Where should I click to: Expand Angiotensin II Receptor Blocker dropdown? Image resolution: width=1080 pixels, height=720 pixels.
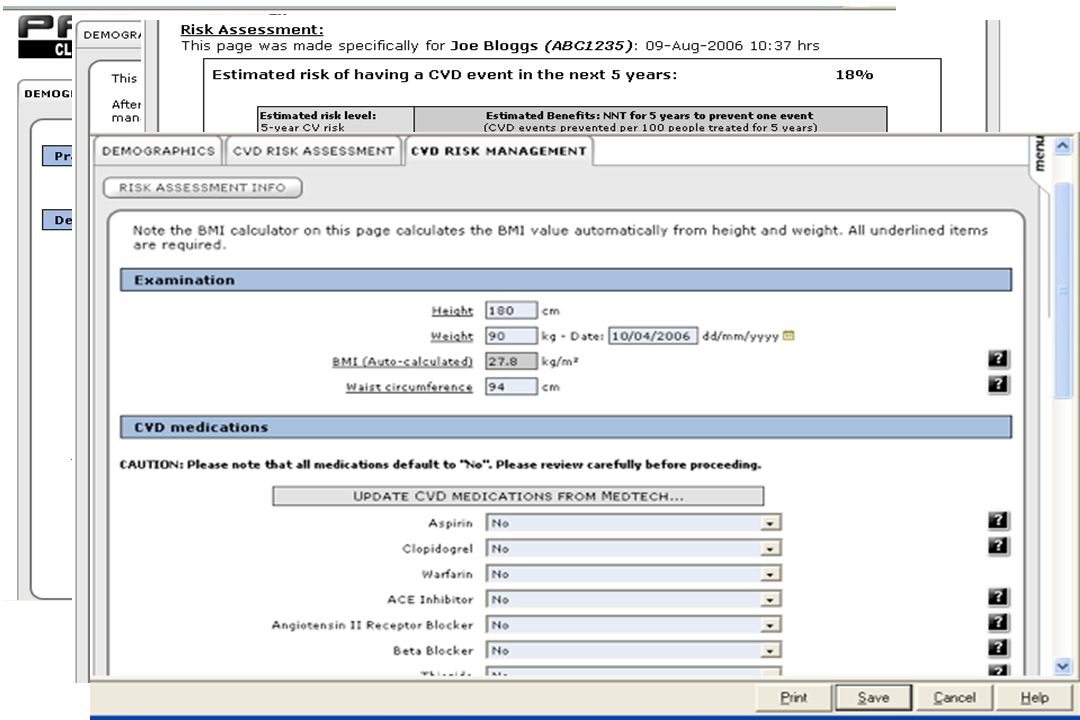coord(769,626)
